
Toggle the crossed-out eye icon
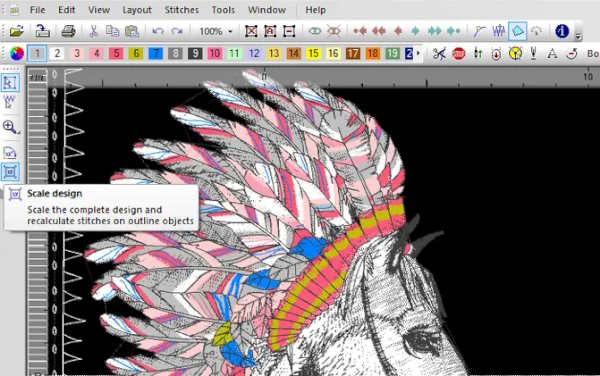point(334,31)
